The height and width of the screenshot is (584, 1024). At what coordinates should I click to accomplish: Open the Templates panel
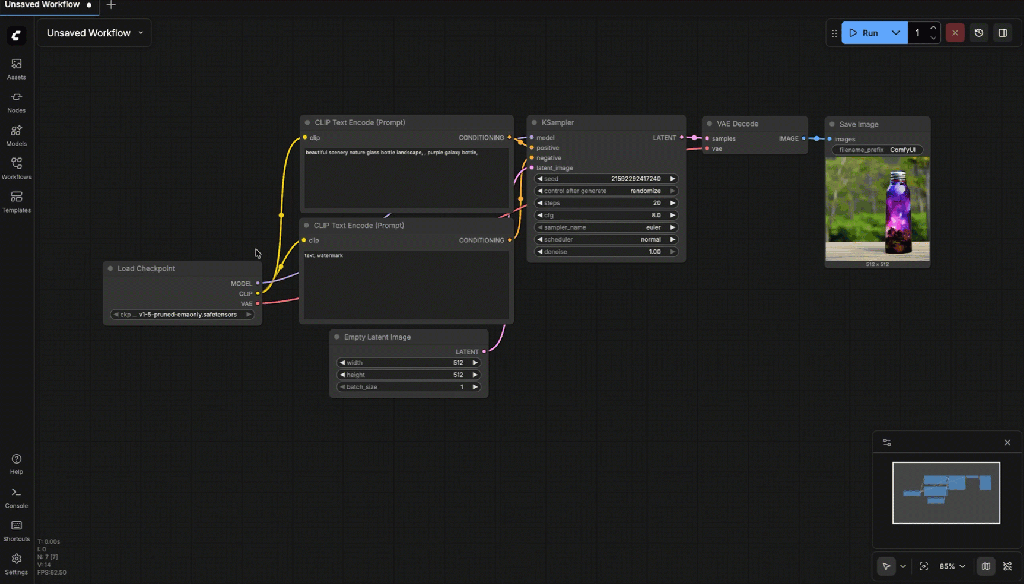pos(17,201)
